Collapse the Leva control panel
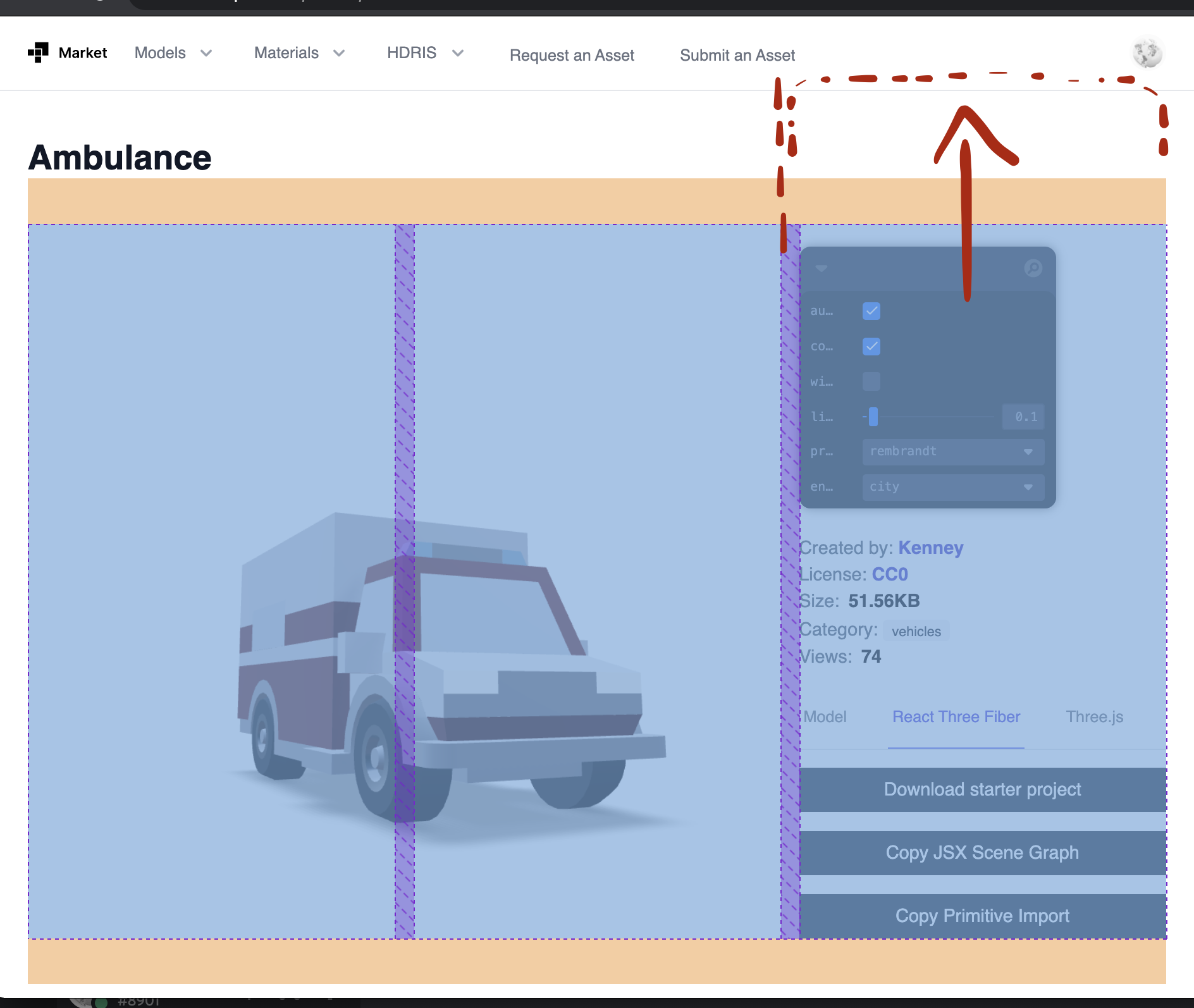 [x=822, y=268]
